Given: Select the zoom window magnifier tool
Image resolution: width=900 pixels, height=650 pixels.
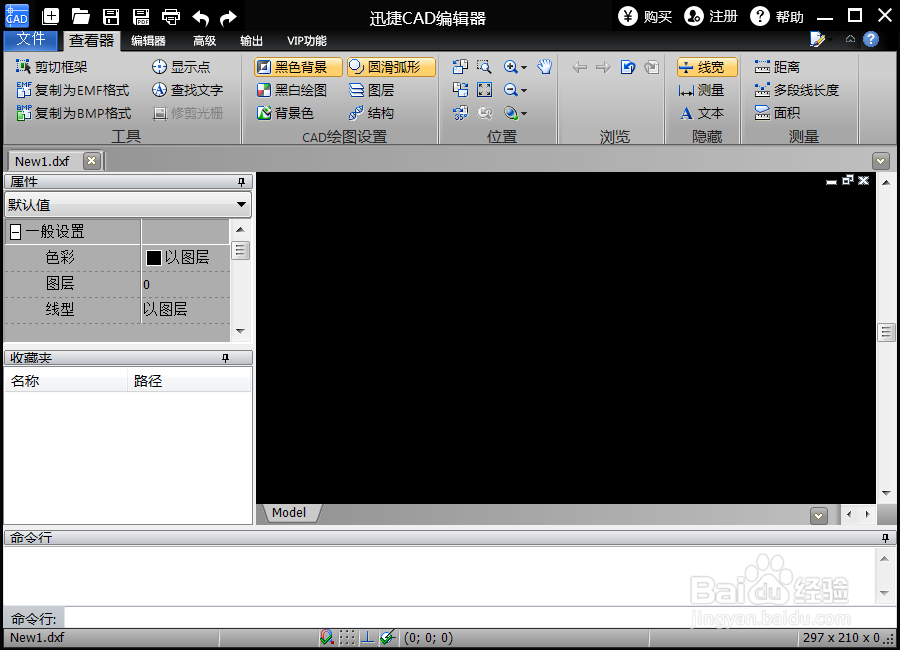Looking at the screenshot, I should (x=484, y=67).
